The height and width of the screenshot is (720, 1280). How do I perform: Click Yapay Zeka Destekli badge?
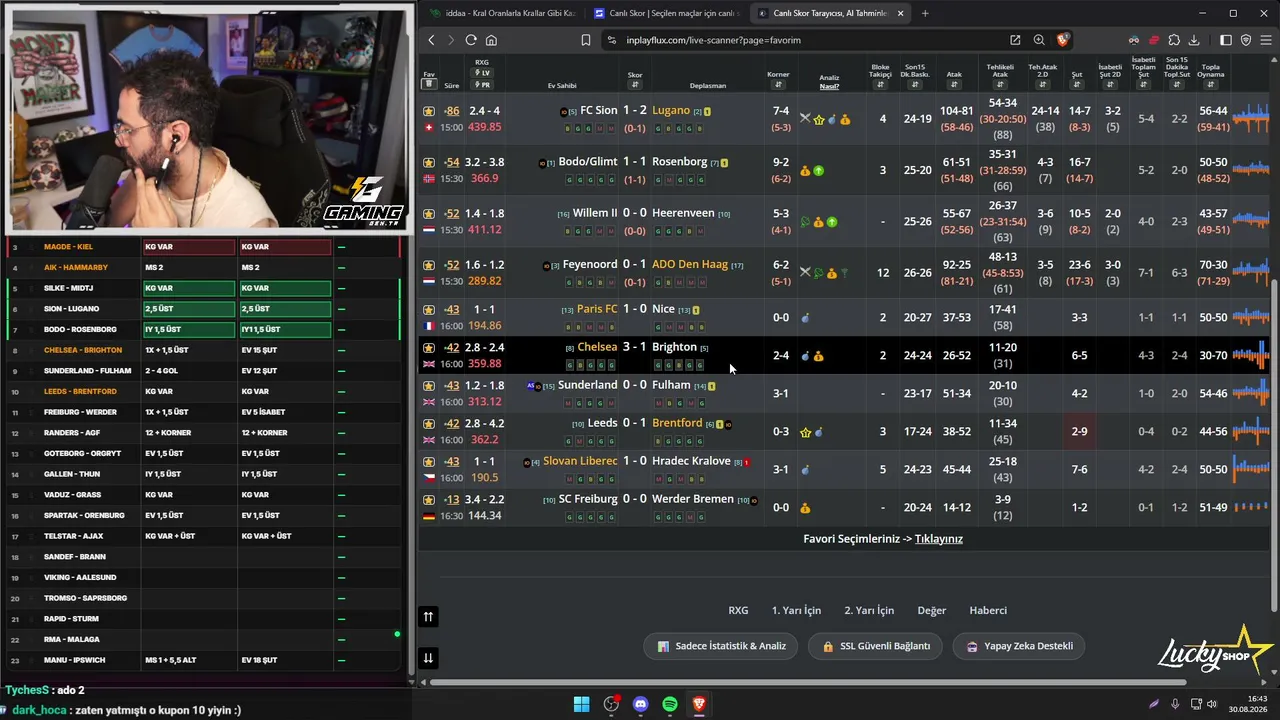(1018, 646)
